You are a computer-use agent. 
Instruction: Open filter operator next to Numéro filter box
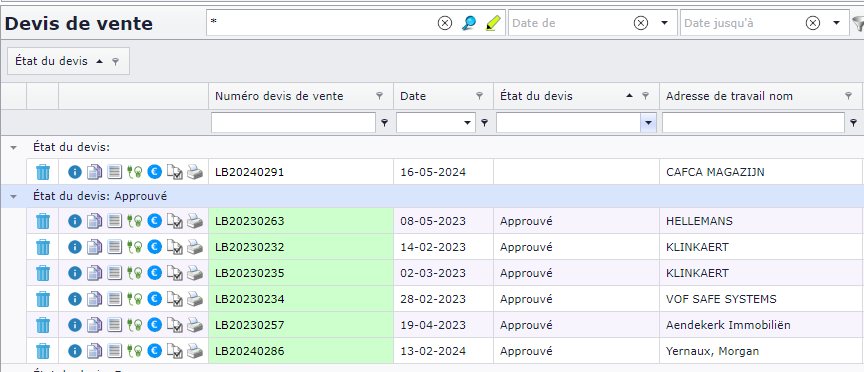(385, 123)
